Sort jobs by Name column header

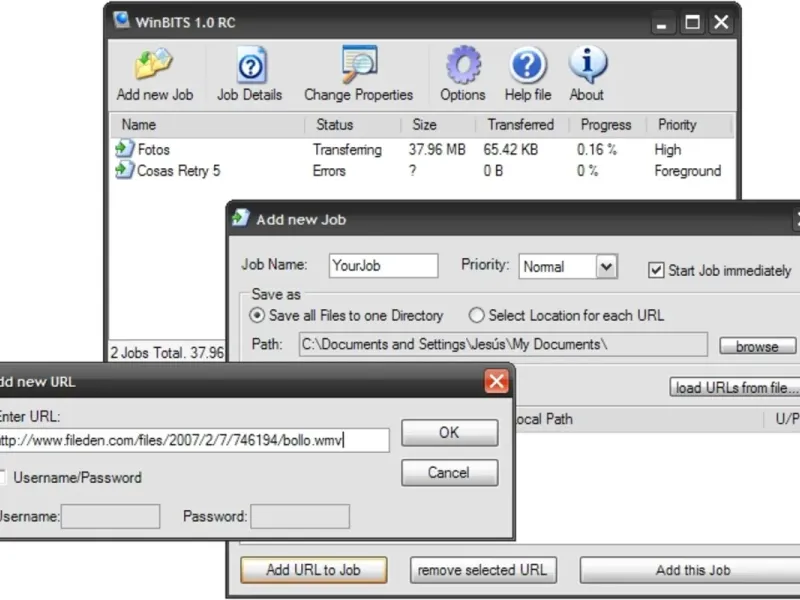click(x=207, y=125)
